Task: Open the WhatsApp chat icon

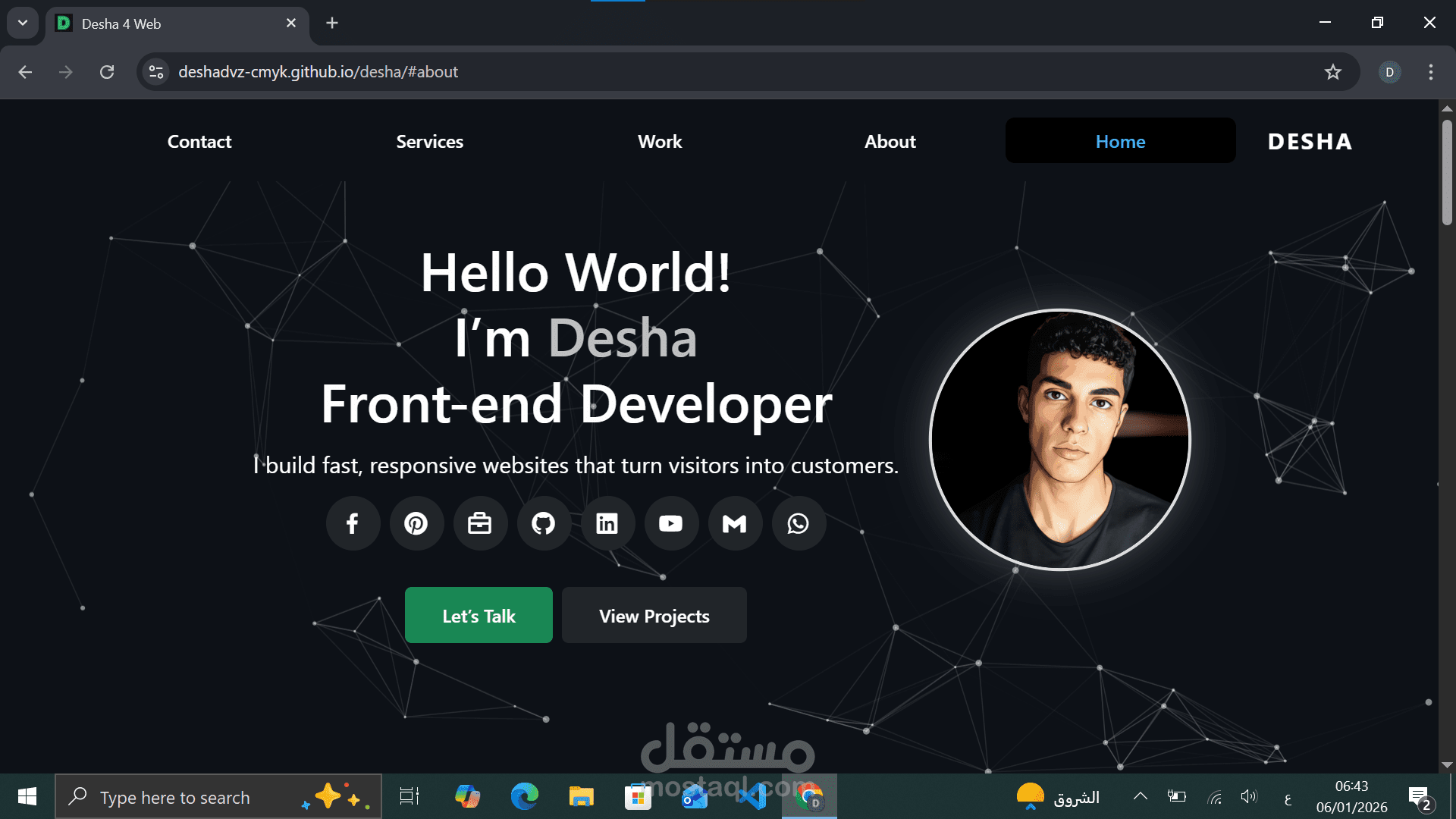Action: [x=799, y=523]
